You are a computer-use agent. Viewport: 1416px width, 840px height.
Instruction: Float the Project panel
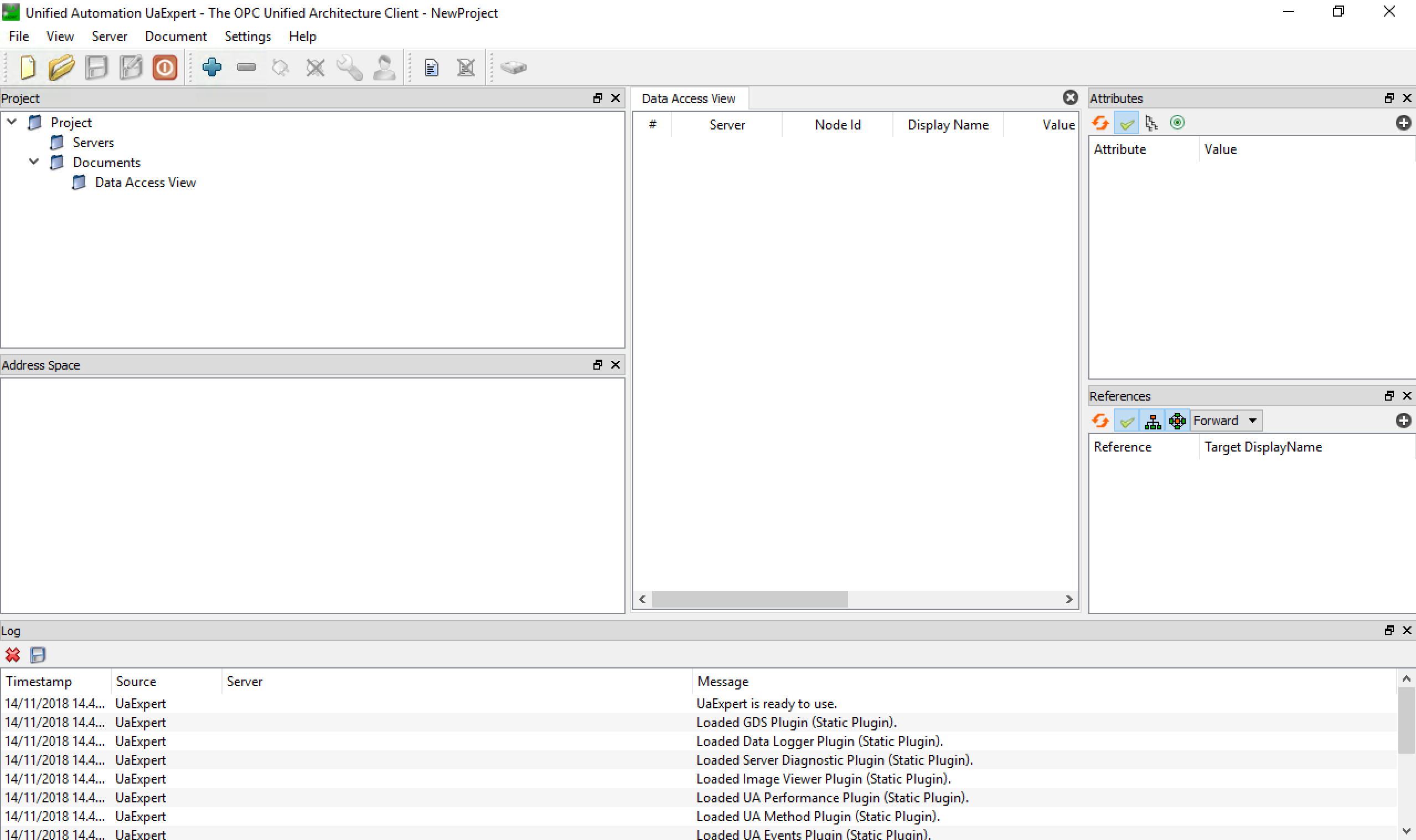(598, 98)
